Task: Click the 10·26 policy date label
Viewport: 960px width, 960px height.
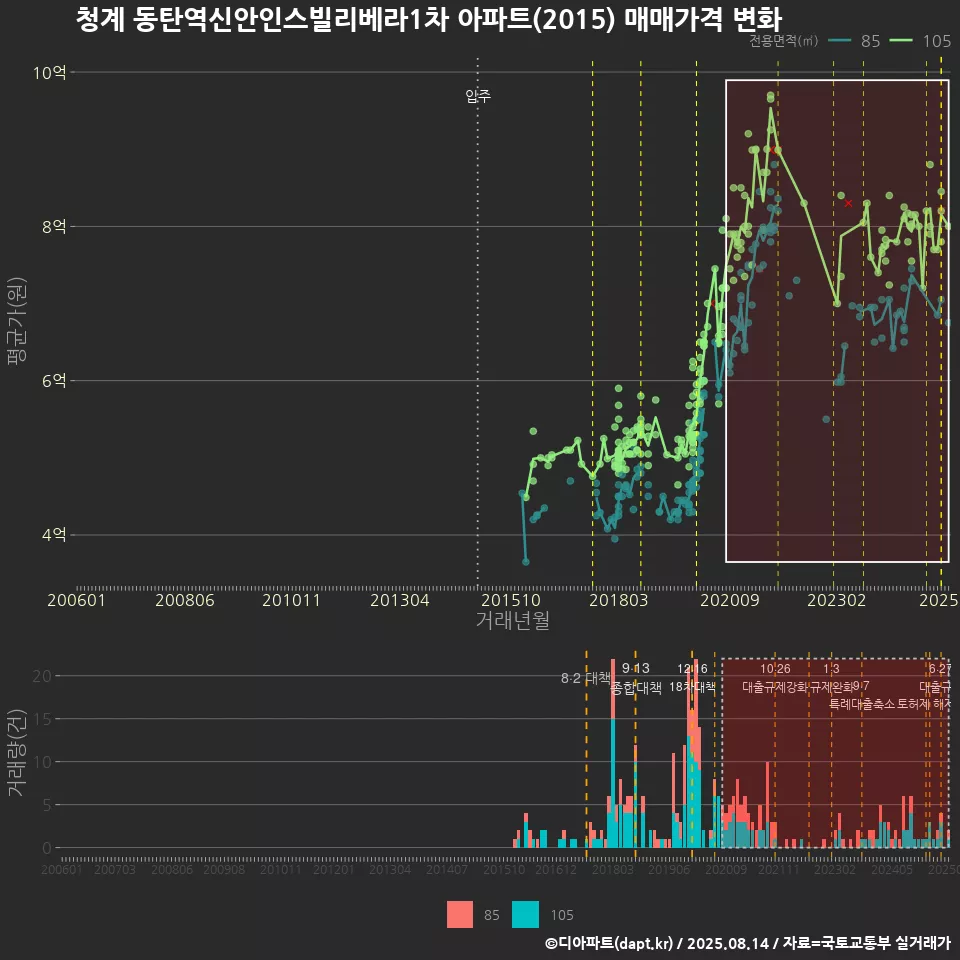Action: tap(775, 669)
